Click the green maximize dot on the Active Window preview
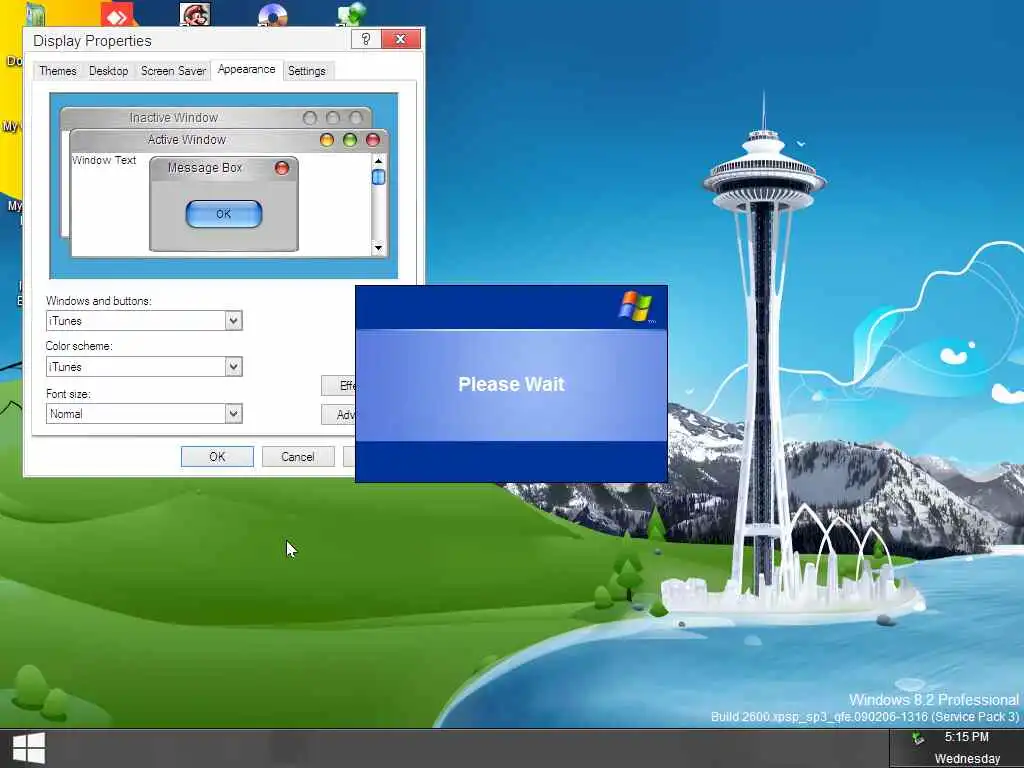The image size is (1024, 768). 350,140
